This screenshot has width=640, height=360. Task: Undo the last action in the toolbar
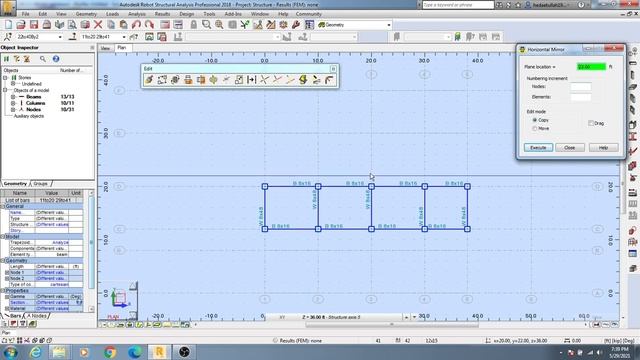tap(136, 25)
